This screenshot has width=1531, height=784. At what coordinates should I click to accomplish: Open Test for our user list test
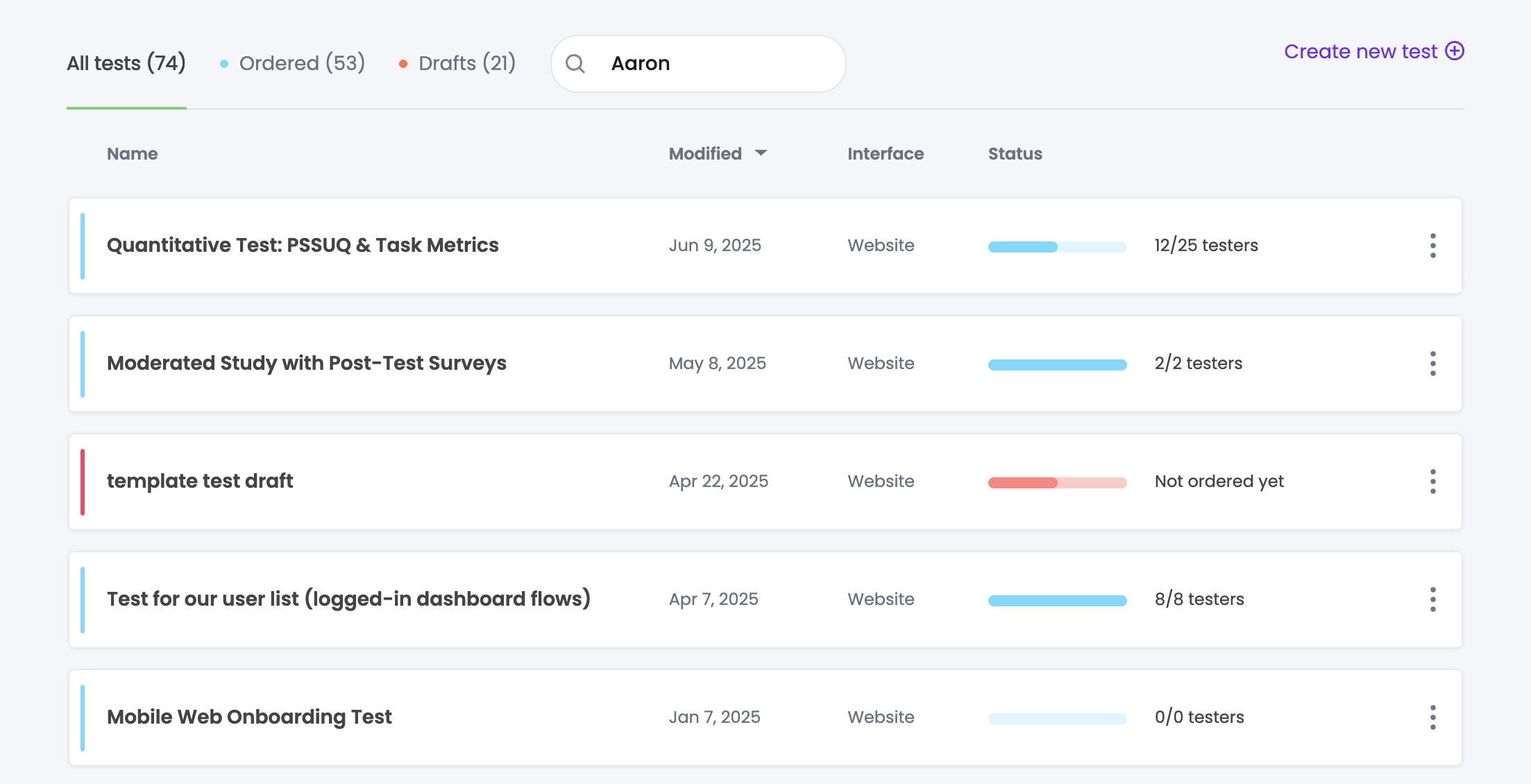(348, 599)
